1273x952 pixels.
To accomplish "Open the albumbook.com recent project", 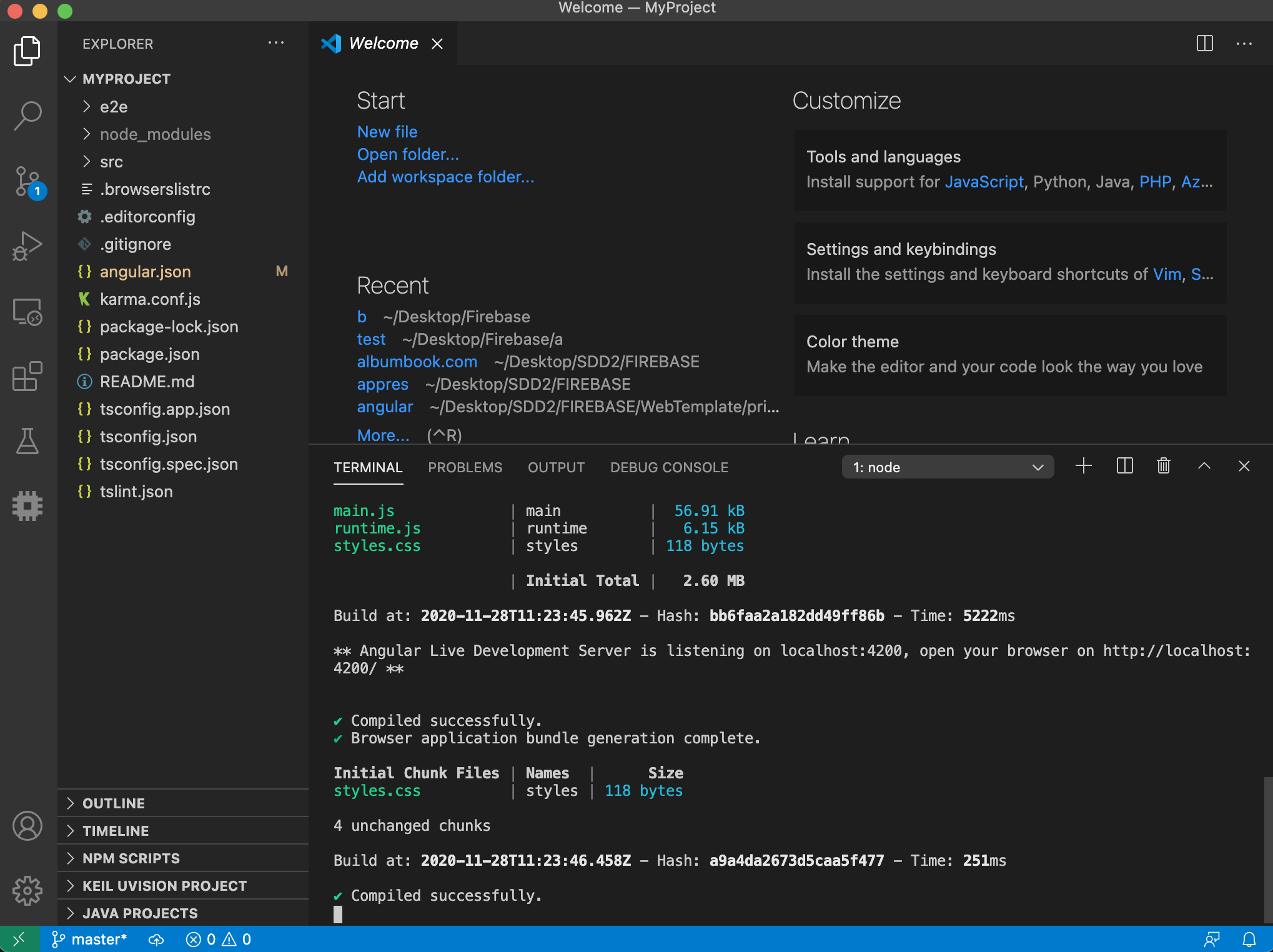I will tap(417, 362).
